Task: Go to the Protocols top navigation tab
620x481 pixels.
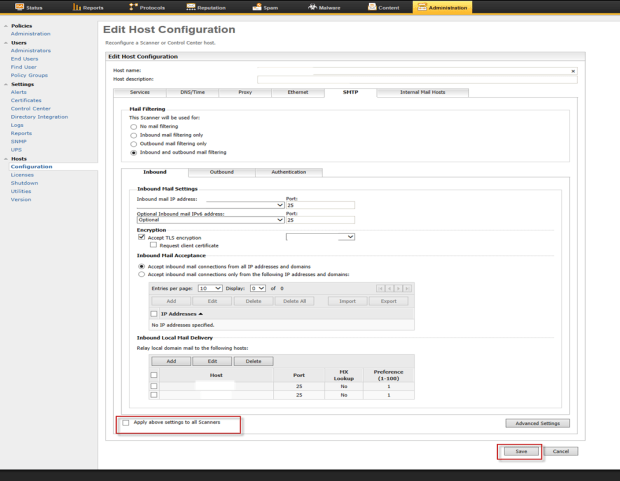Action: click(149, 7)
